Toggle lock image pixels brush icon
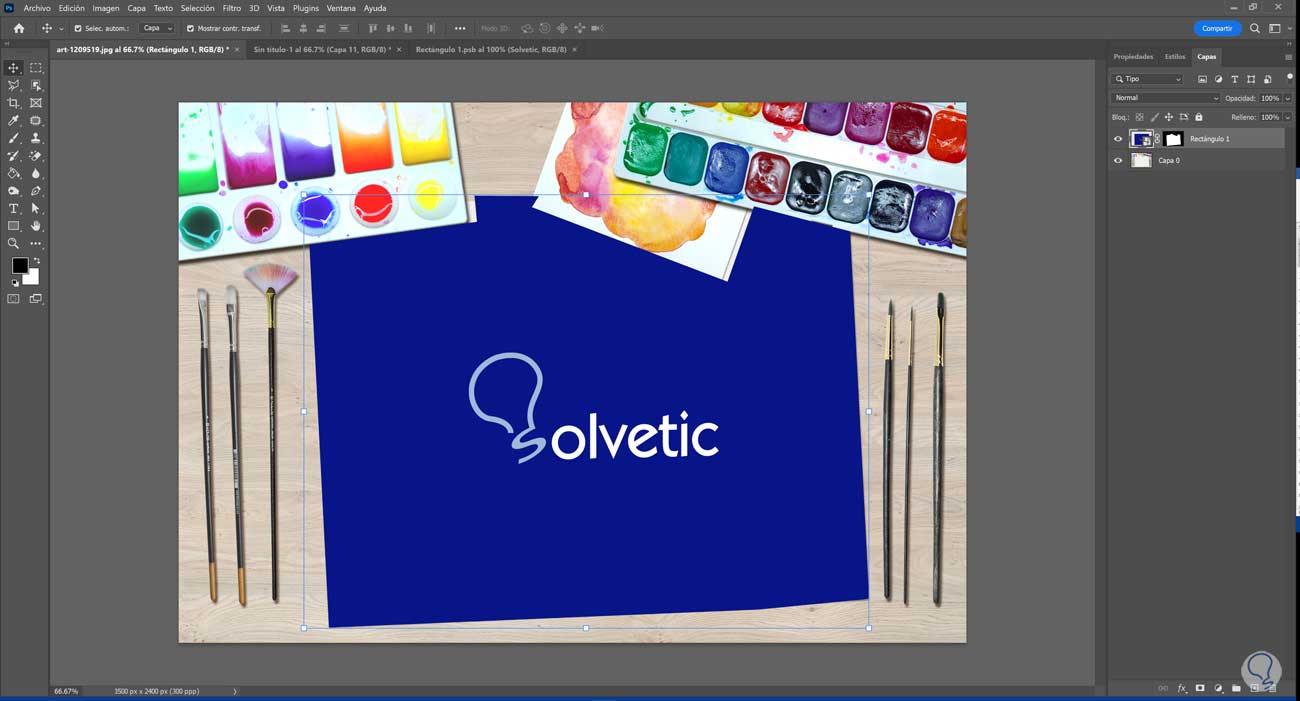The image size is (1300, 701). click(x=1154, y=117)
